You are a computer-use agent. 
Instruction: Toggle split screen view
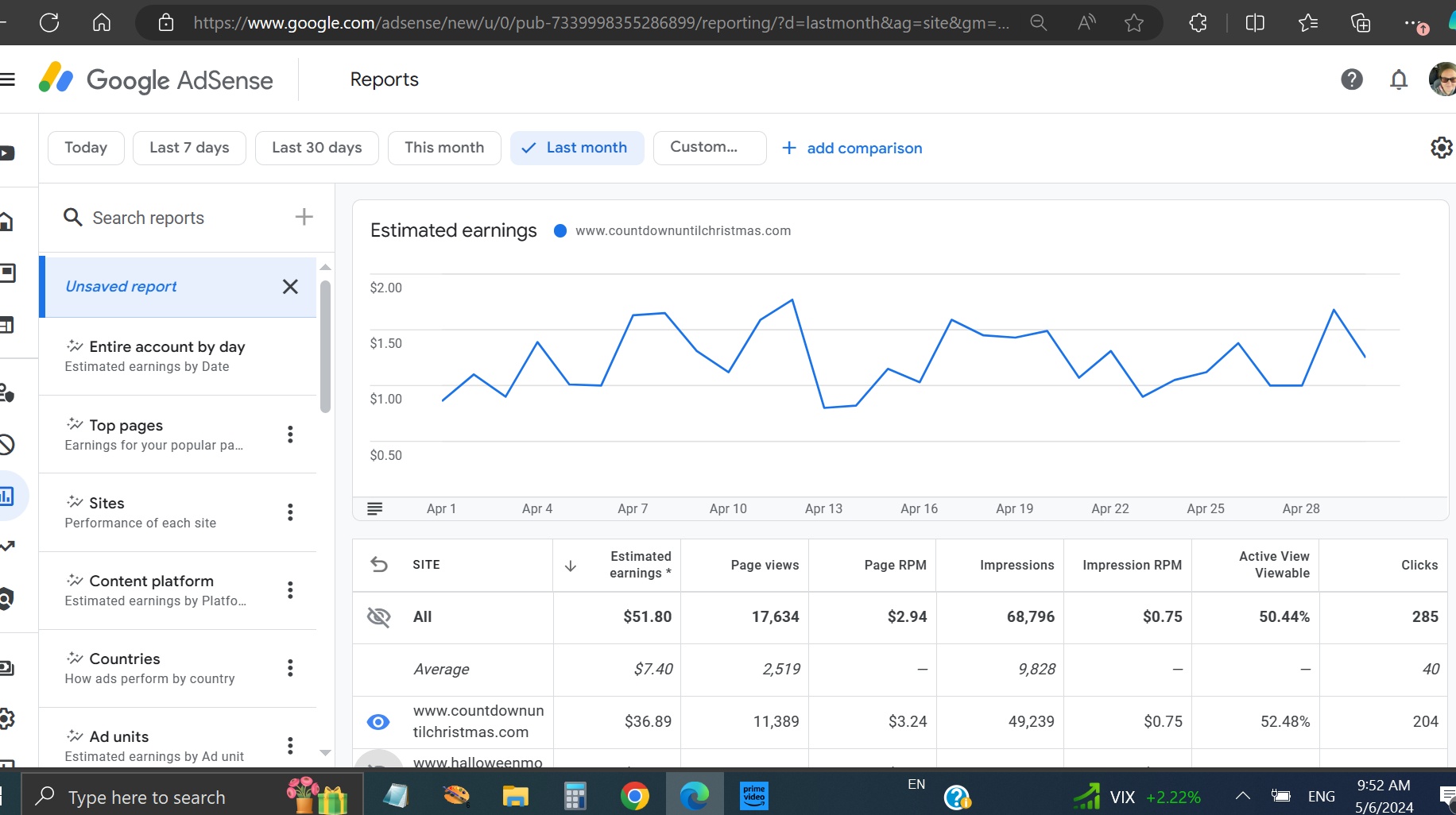pos(1255,22)
